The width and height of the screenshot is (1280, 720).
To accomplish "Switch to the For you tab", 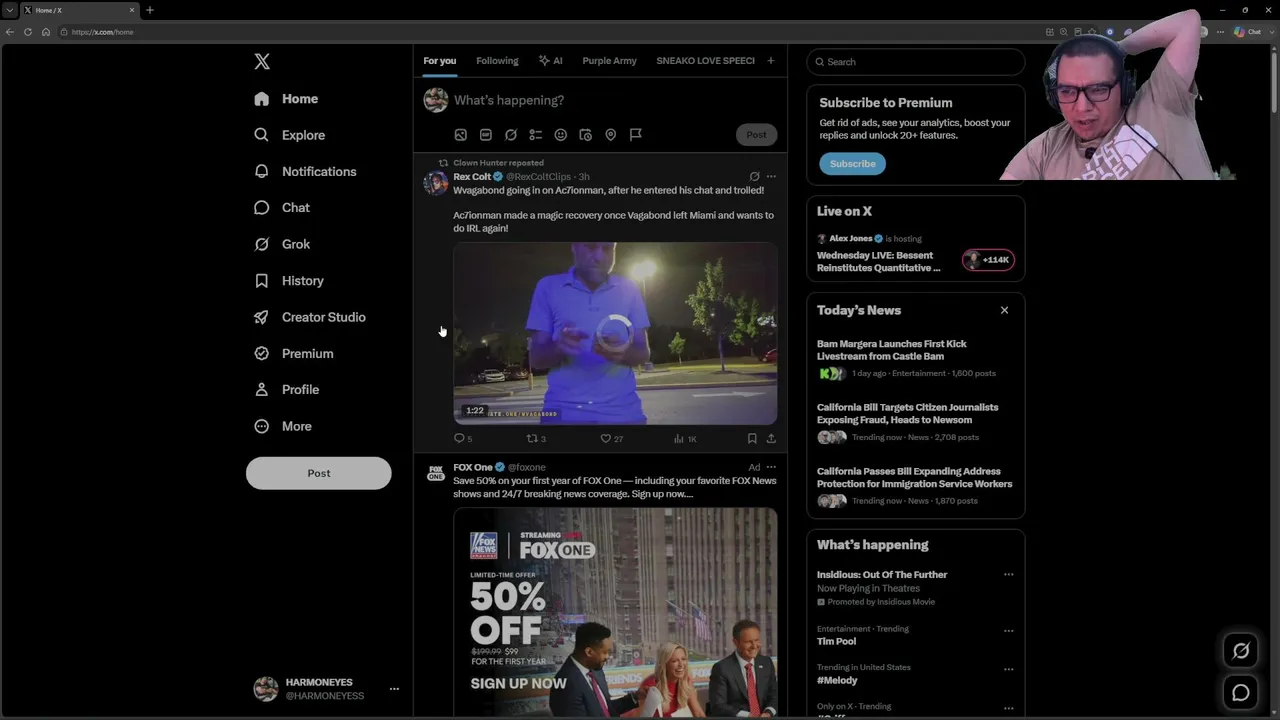I will (440, 61).
